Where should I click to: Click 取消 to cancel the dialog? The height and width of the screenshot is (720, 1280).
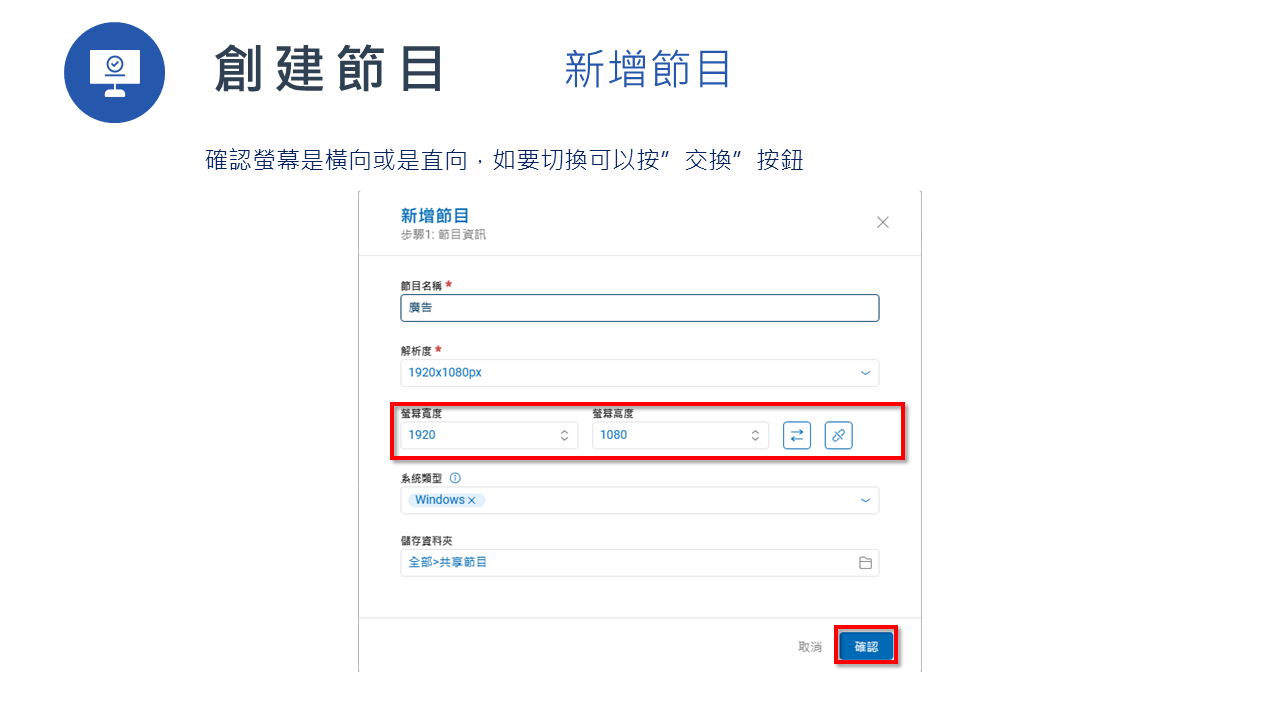pyautogui.click(x=810, y=646)
